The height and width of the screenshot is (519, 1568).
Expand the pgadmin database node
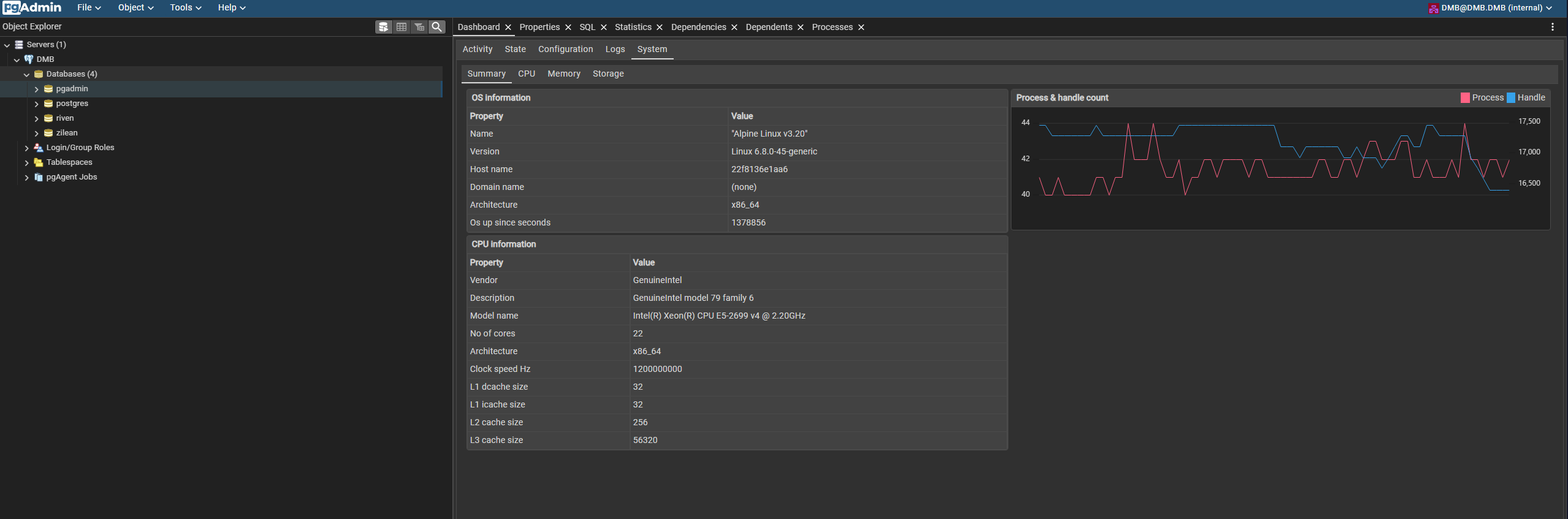(x=36, y=89)
